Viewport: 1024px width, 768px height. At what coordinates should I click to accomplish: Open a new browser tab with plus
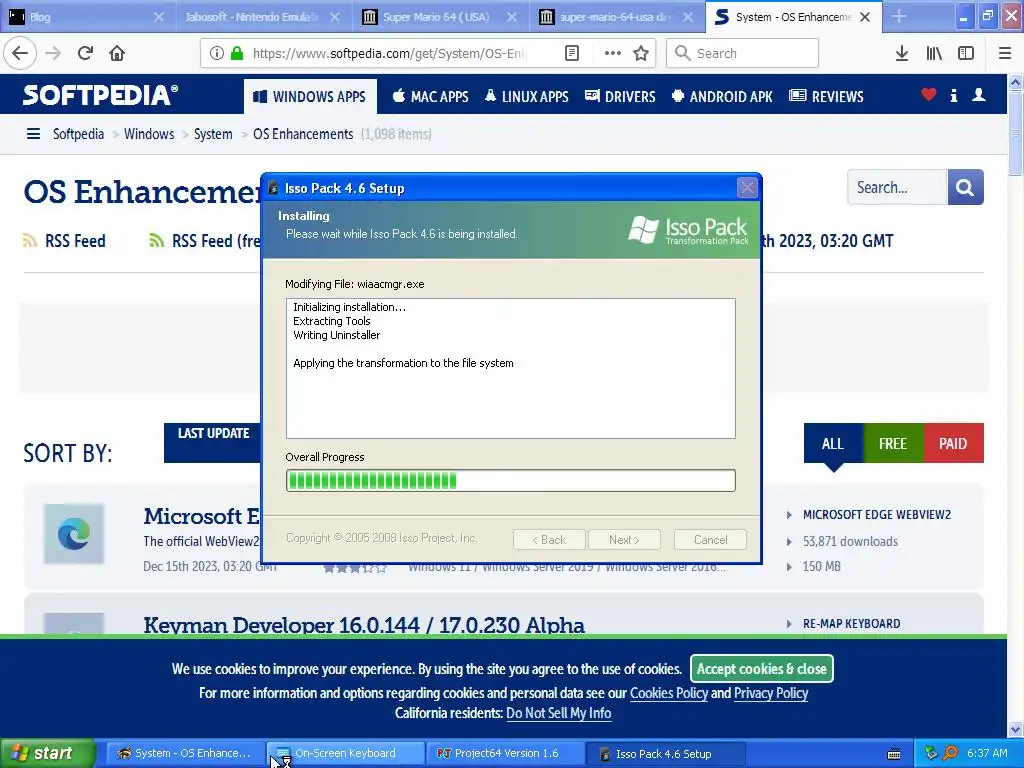click(x=899, y=16)
